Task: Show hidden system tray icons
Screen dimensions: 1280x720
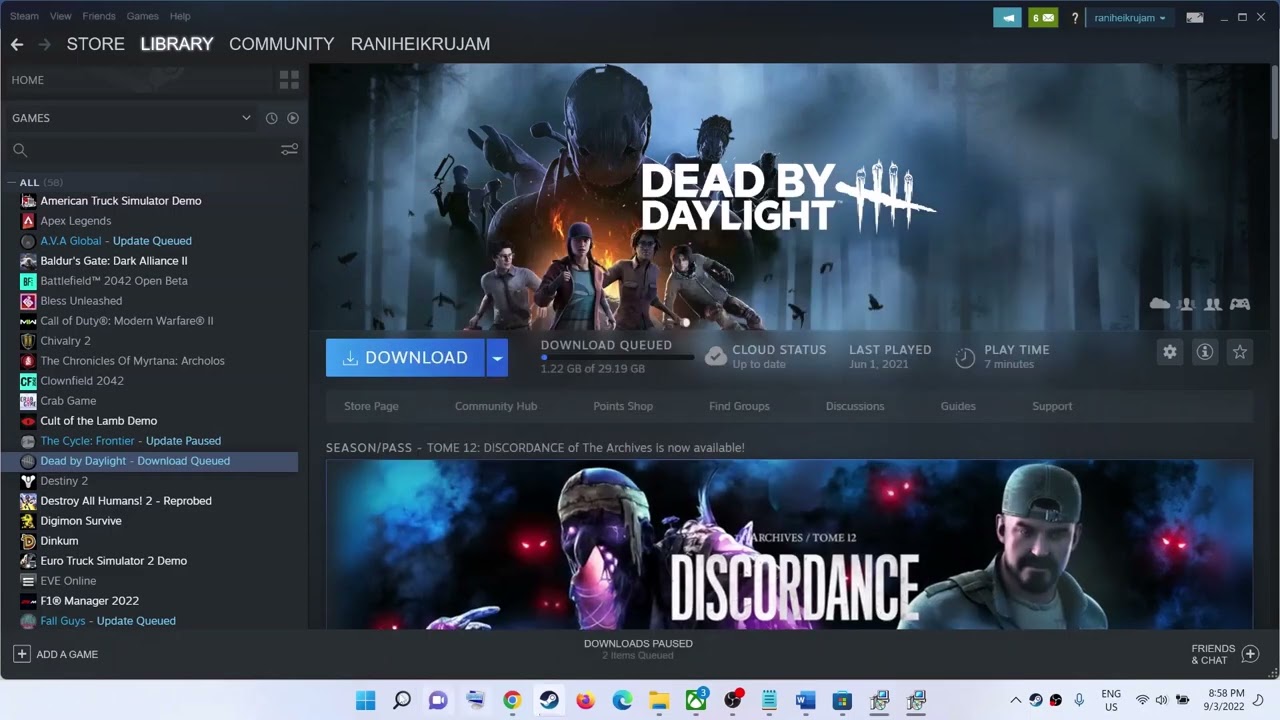Action: pyautogui.click(x=1016, y=700)
